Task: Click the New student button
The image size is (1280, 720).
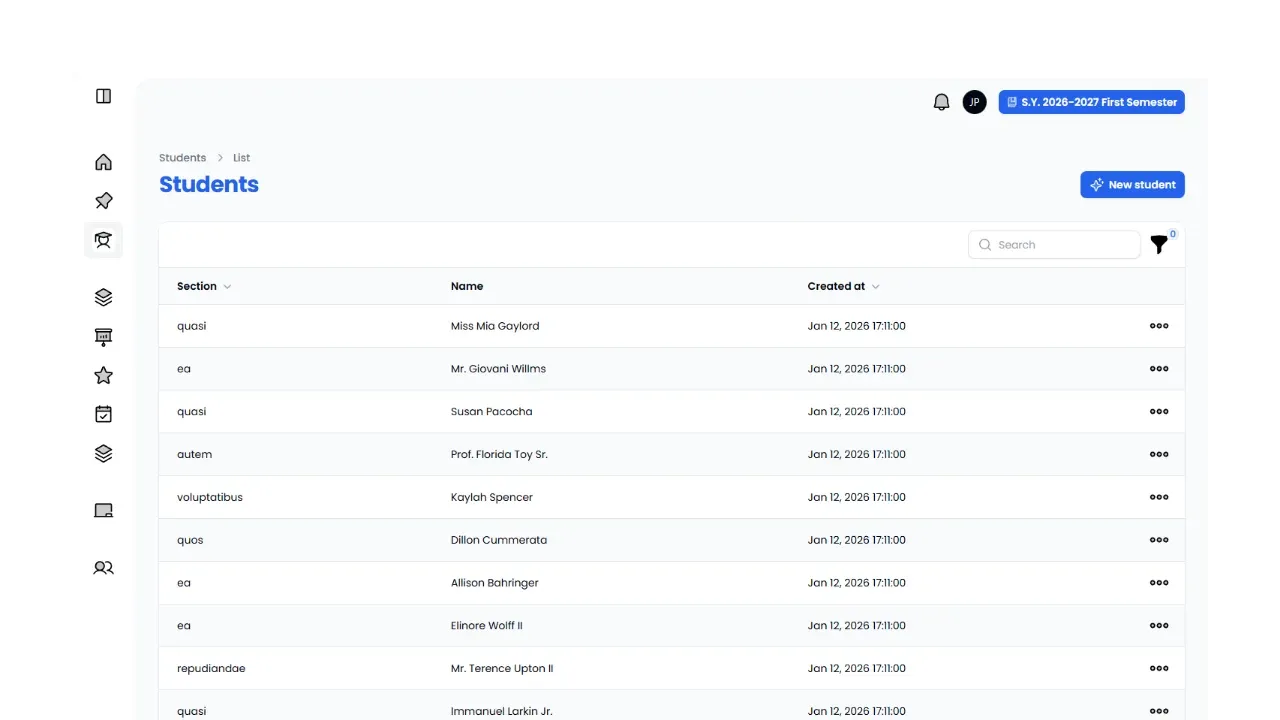Action: (1132, 185)
